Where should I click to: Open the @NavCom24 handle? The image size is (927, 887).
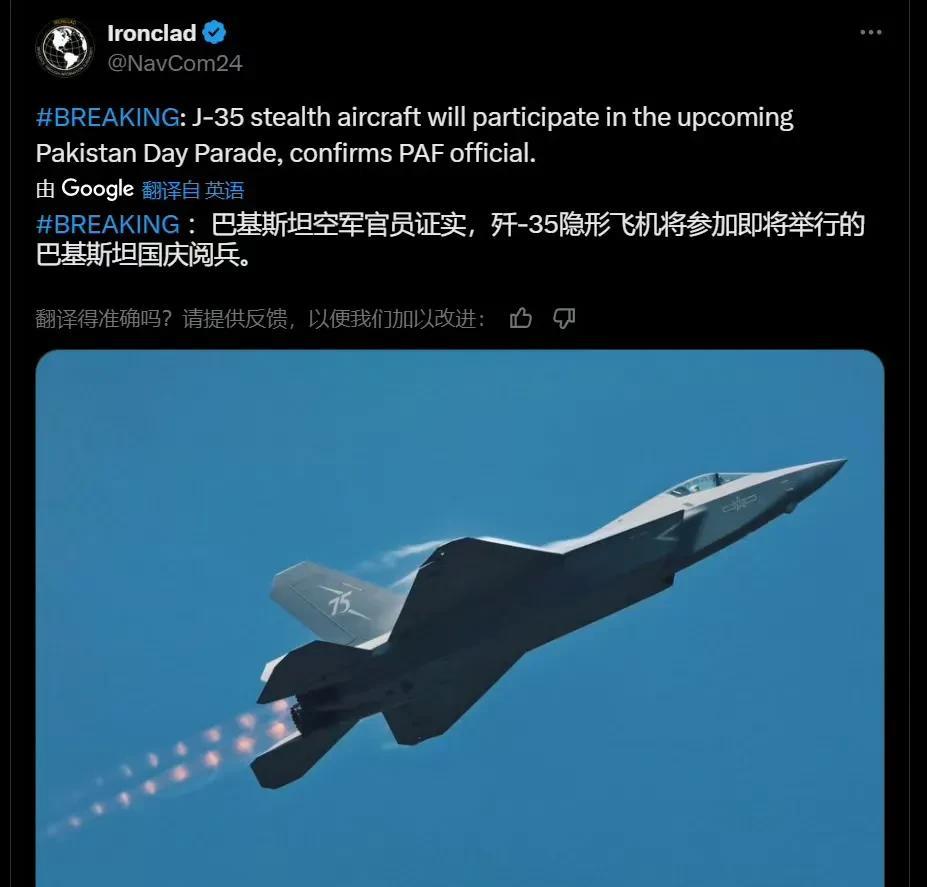(175, 63)
